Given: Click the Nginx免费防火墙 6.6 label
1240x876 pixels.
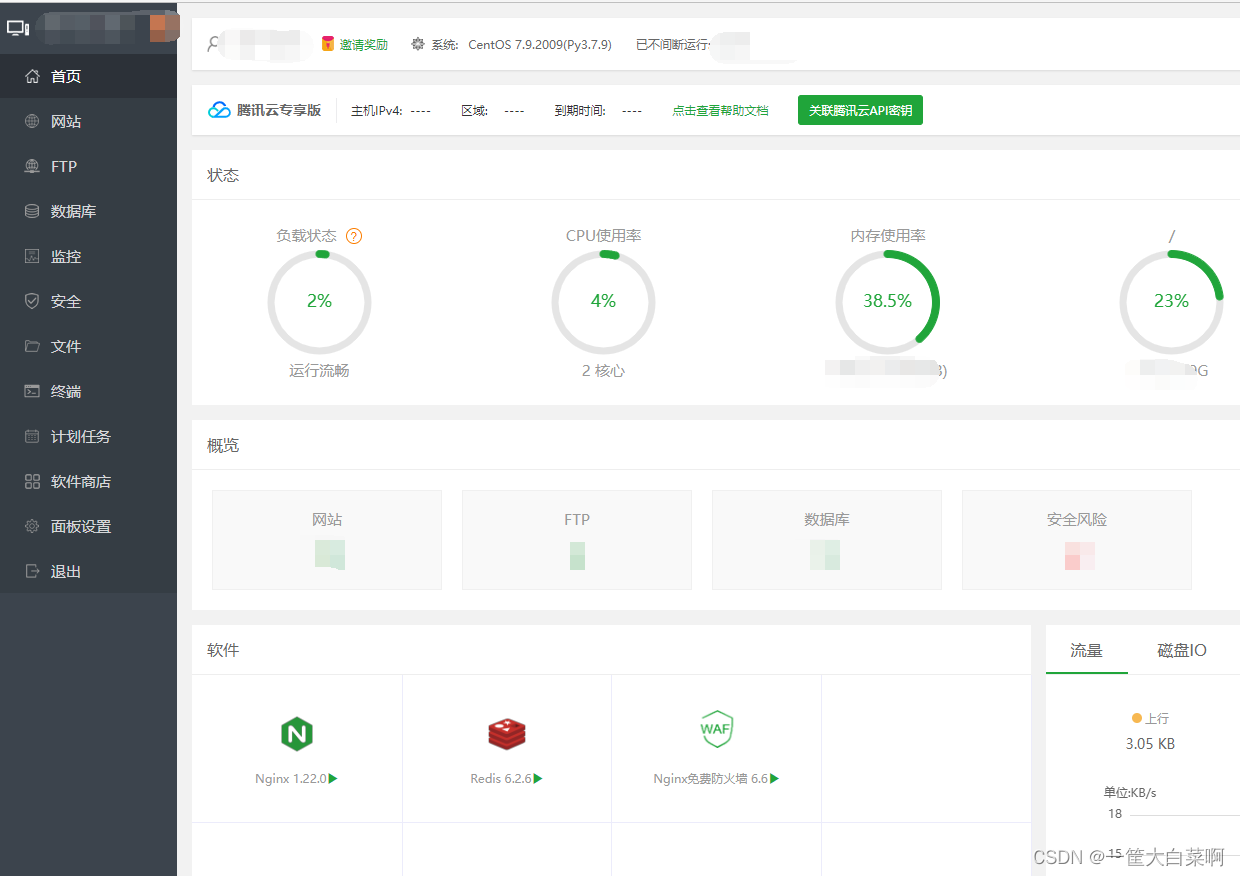Looking at the screenshot, I should (710, 778).
